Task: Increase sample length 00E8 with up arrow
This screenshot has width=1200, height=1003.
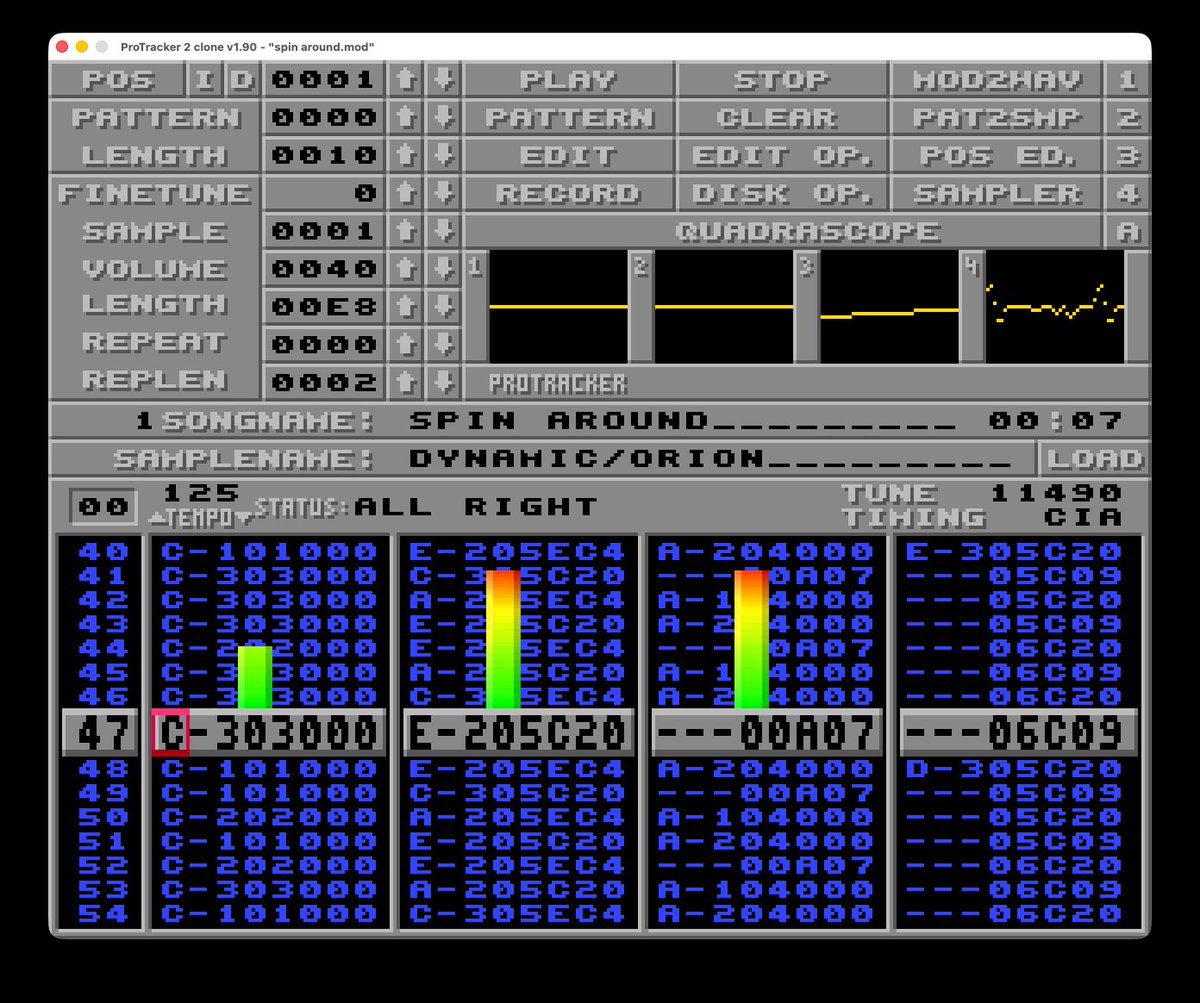Action: tap(405, 306)
